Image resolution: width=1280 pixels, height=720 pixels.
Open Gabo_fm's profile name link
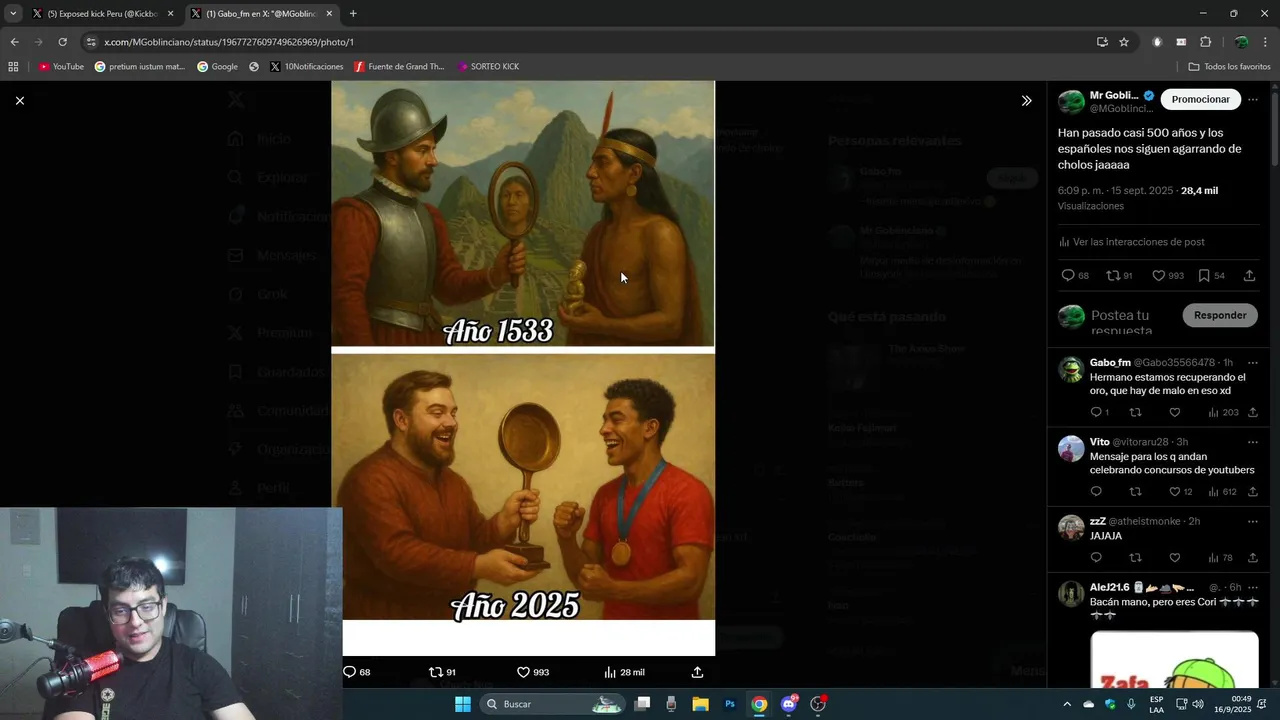pos(1110,362)
